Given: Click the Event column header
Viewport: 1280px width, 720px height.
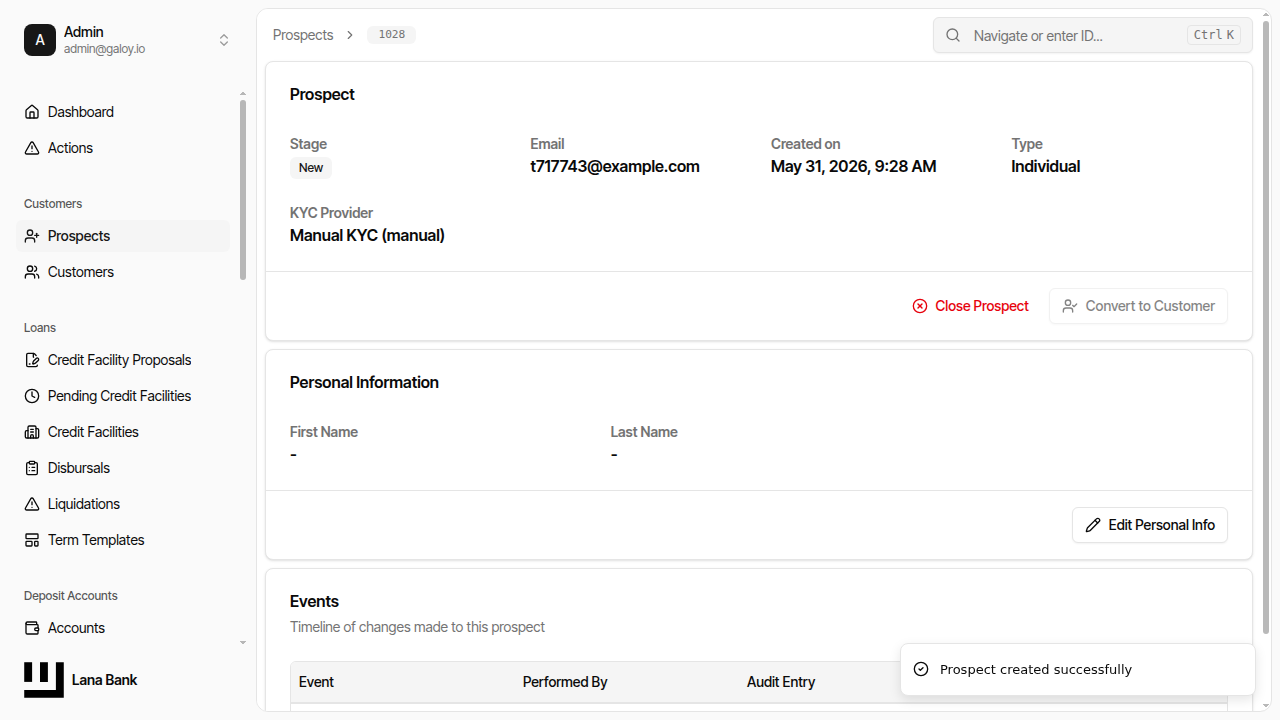Looking at the screenshot, I should point(316,682).
